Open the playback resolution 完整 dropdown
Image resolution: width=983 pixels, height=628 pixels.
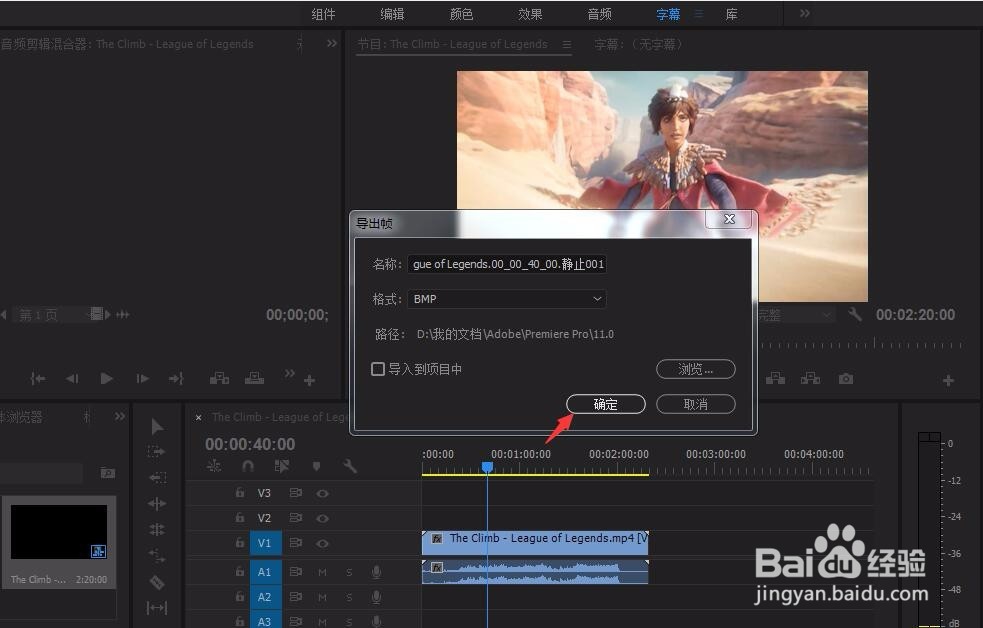pos(795,315)
